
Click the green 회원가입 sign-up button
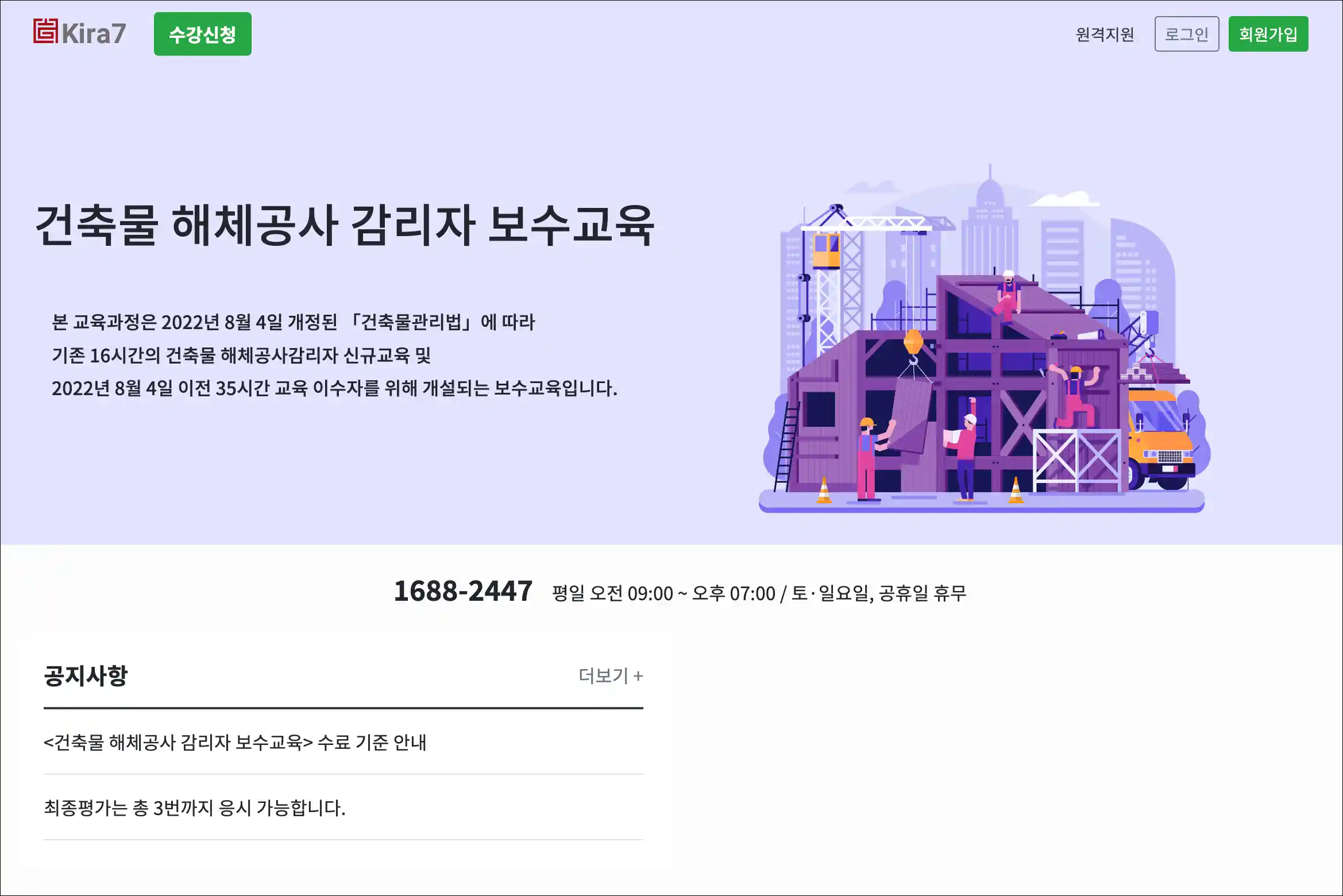1268,34
